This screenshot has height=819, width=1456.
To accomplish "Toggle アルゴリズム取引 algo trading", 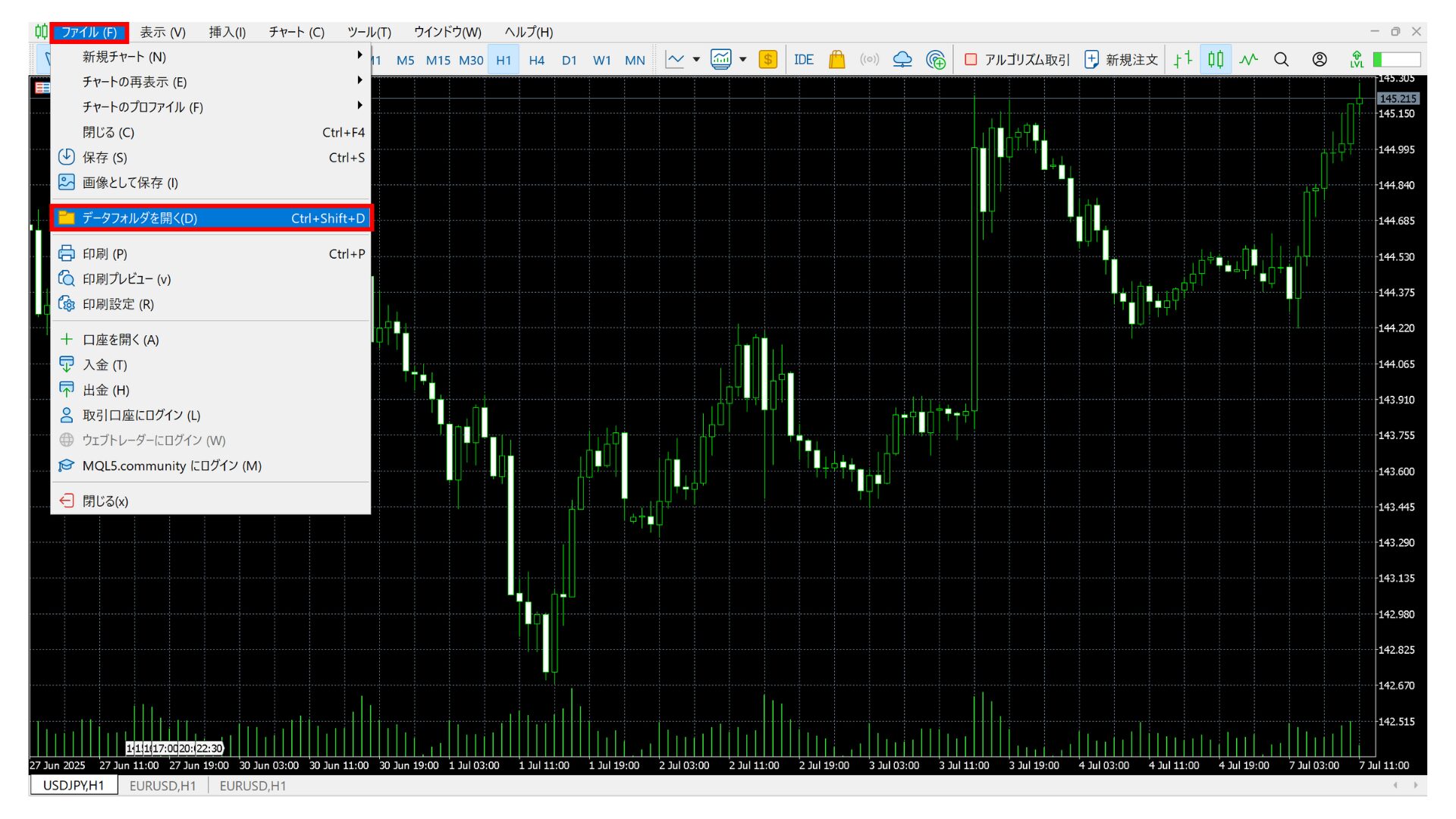I will coord(1017,59).
